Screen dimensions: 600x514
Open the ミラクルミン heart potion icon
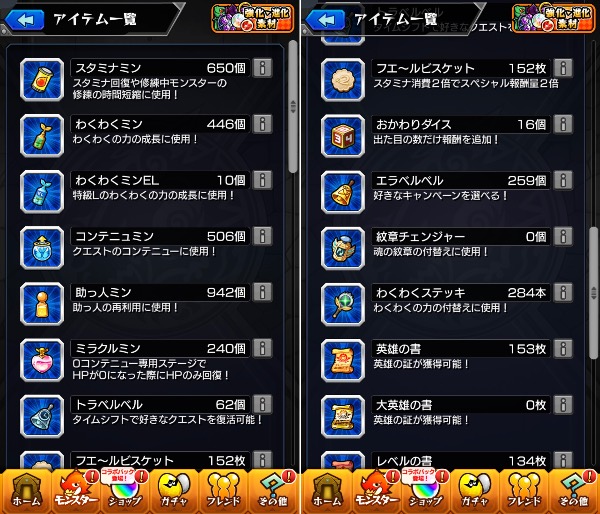click(42, 360)
